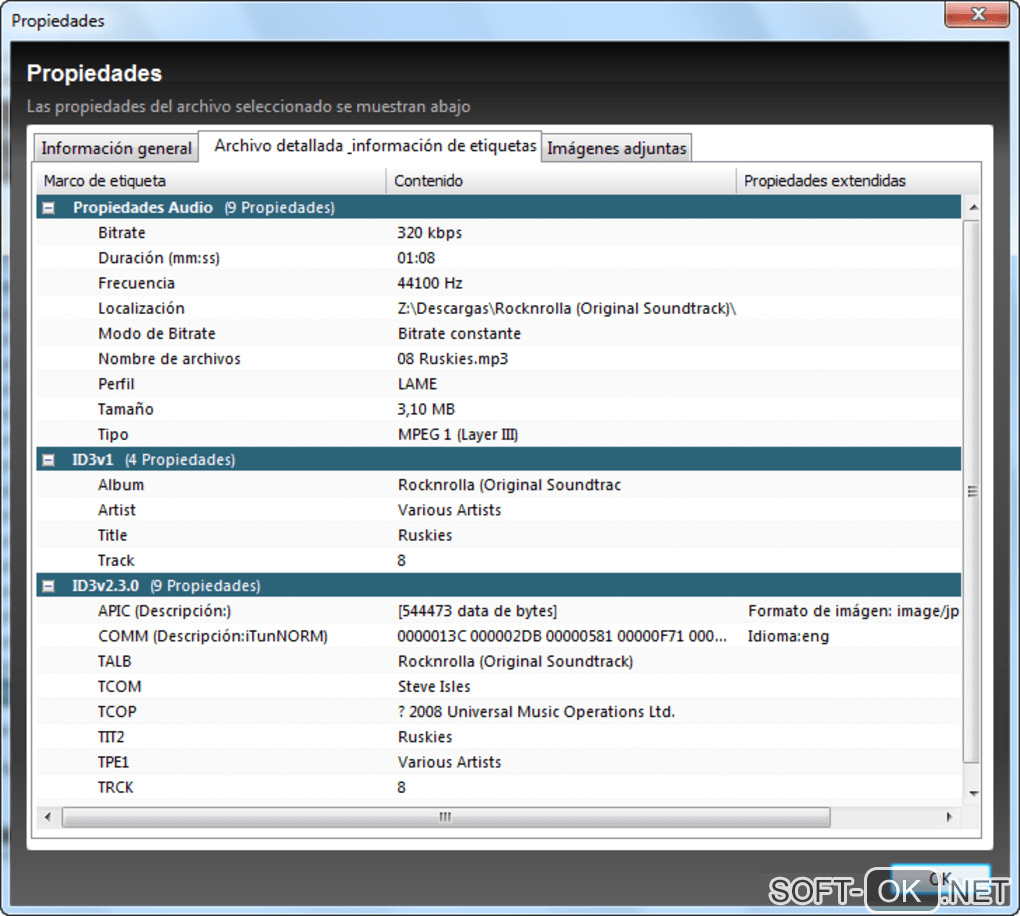
Task: Collapse the Propiedades Audio group
Action: [x=48, y=208]
